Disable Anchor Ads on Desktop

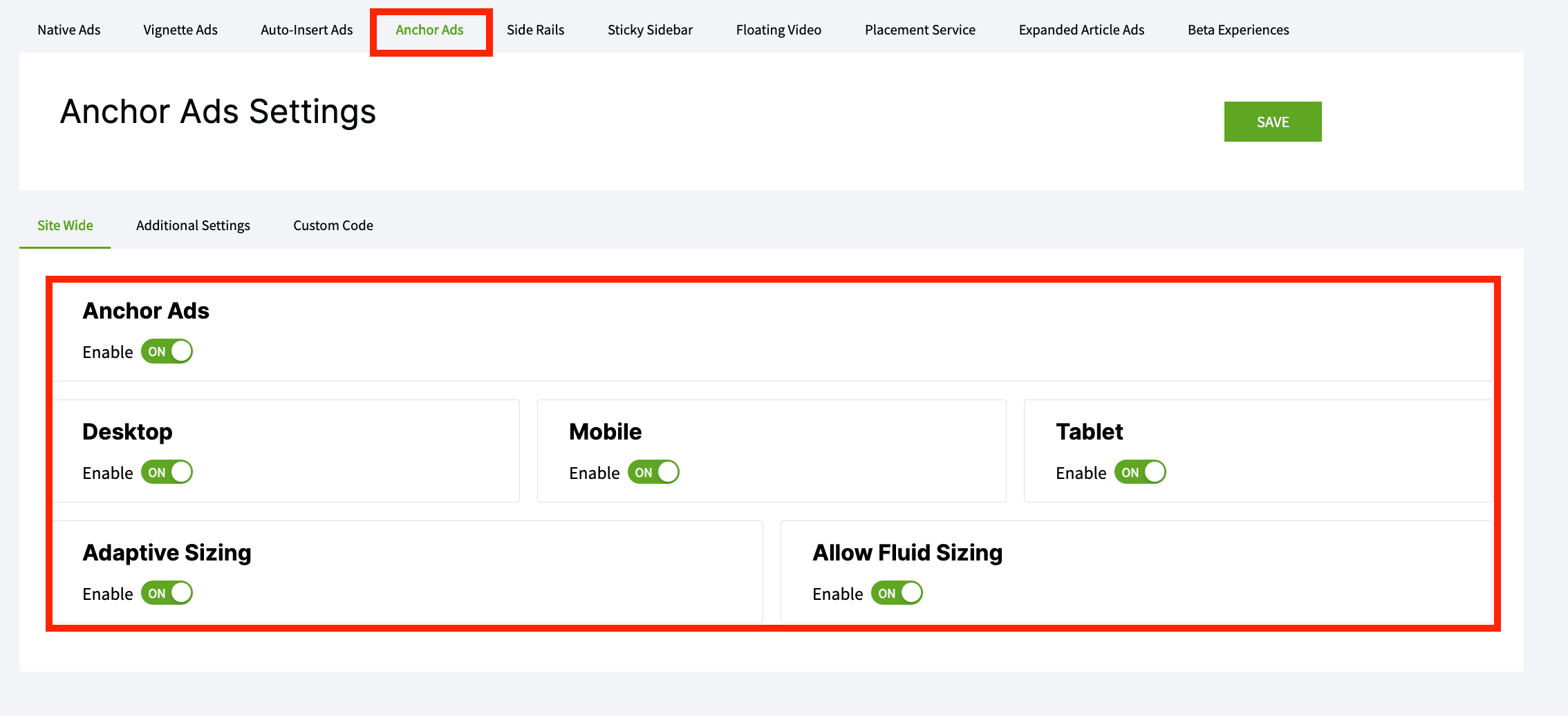tap(167, 472)
